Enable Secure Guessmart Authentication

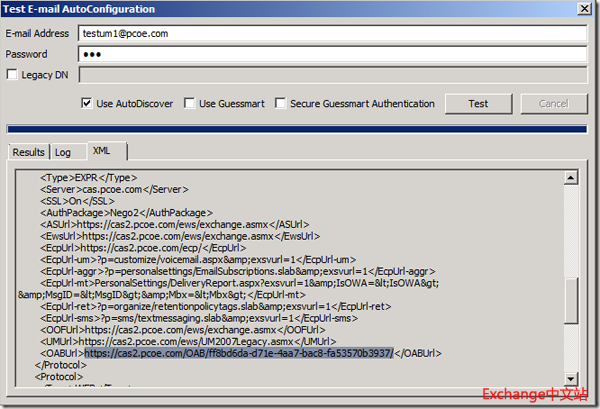pyautogui.click(x=281, y=103)
